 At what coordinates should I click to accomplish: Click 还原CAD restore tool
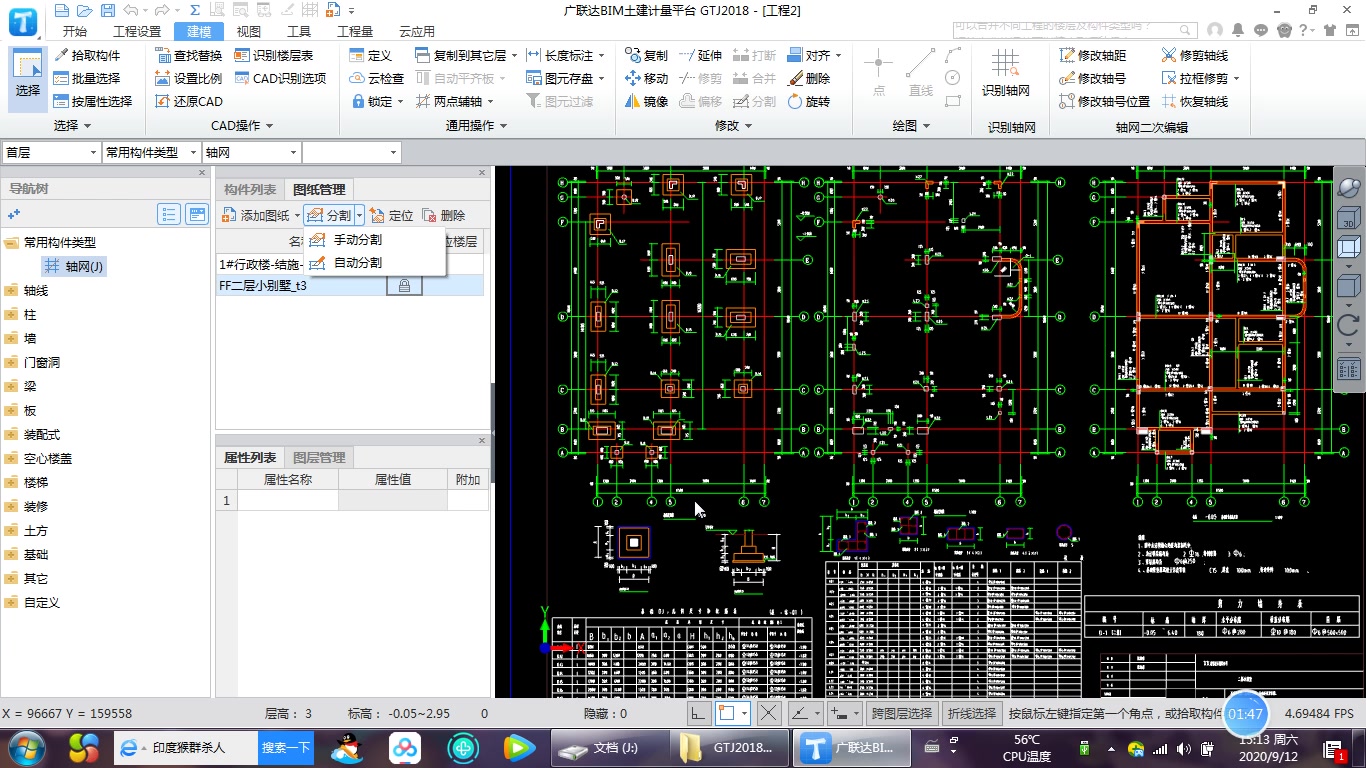click(x=189, y=102)
